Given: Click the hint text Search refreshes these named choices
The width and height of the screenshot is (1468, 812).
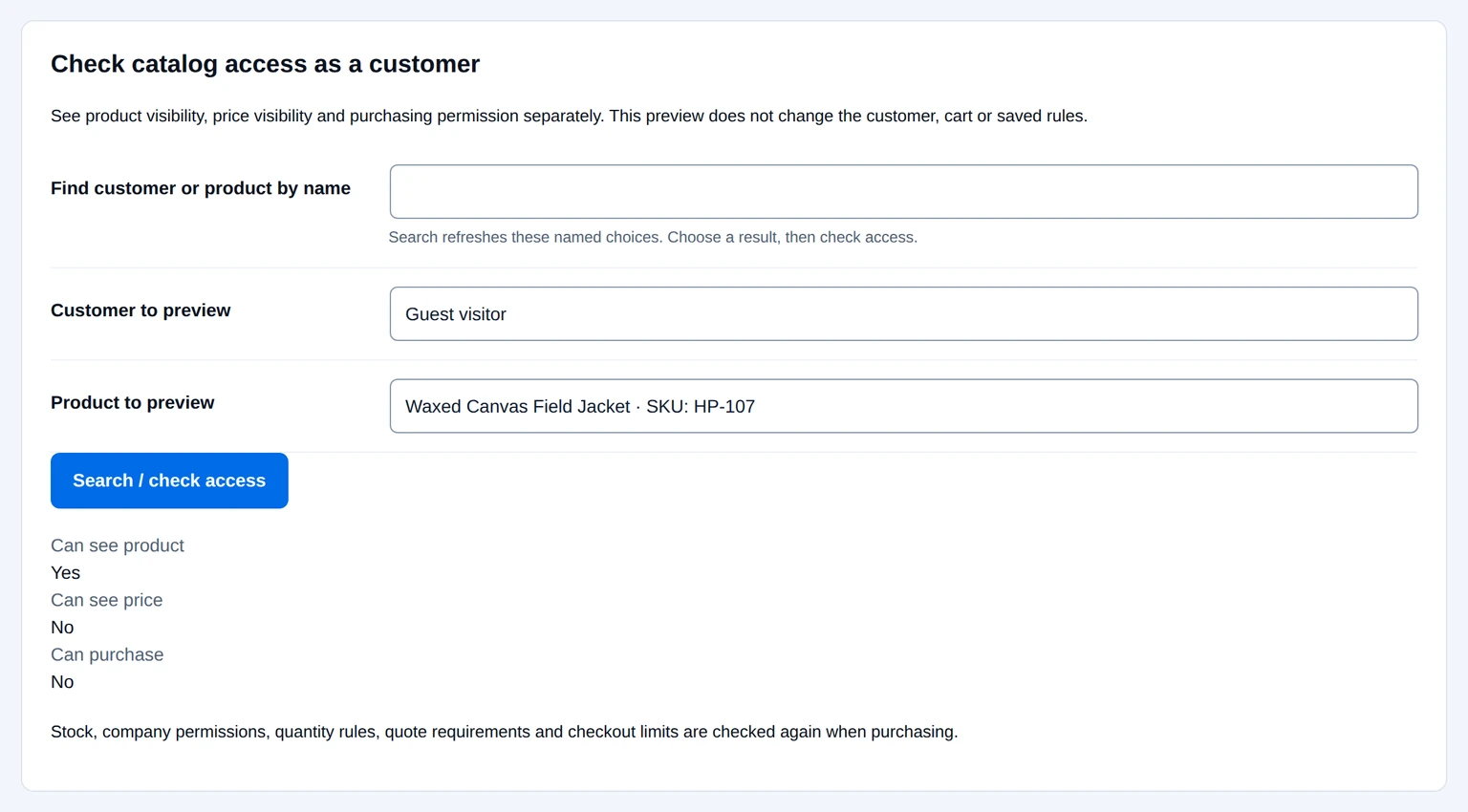Looking at the screenshot, I should click(653, 237).
